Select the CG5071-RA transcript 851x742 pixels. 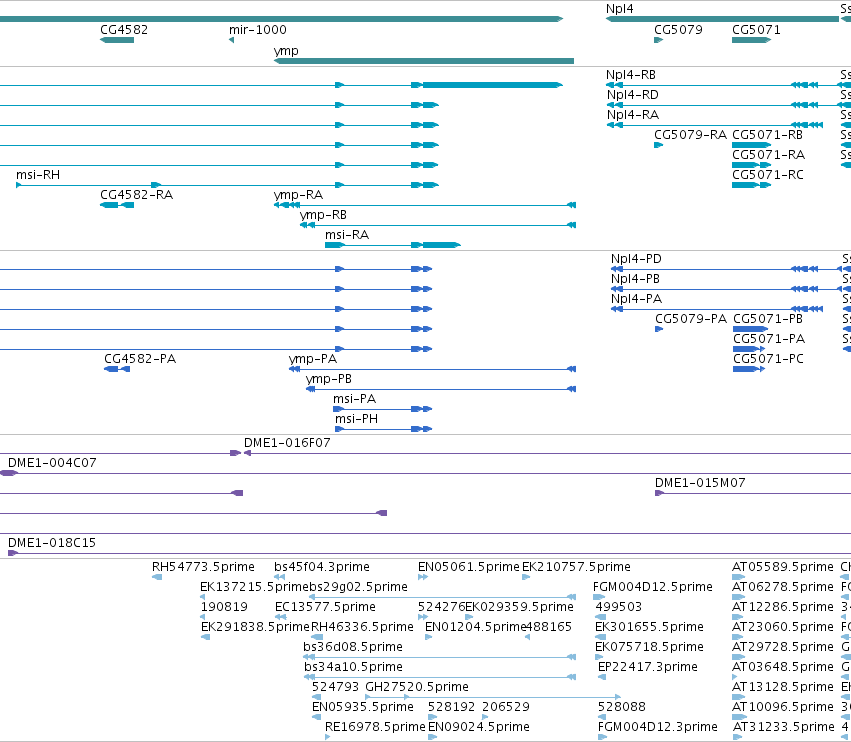[751, 165]
